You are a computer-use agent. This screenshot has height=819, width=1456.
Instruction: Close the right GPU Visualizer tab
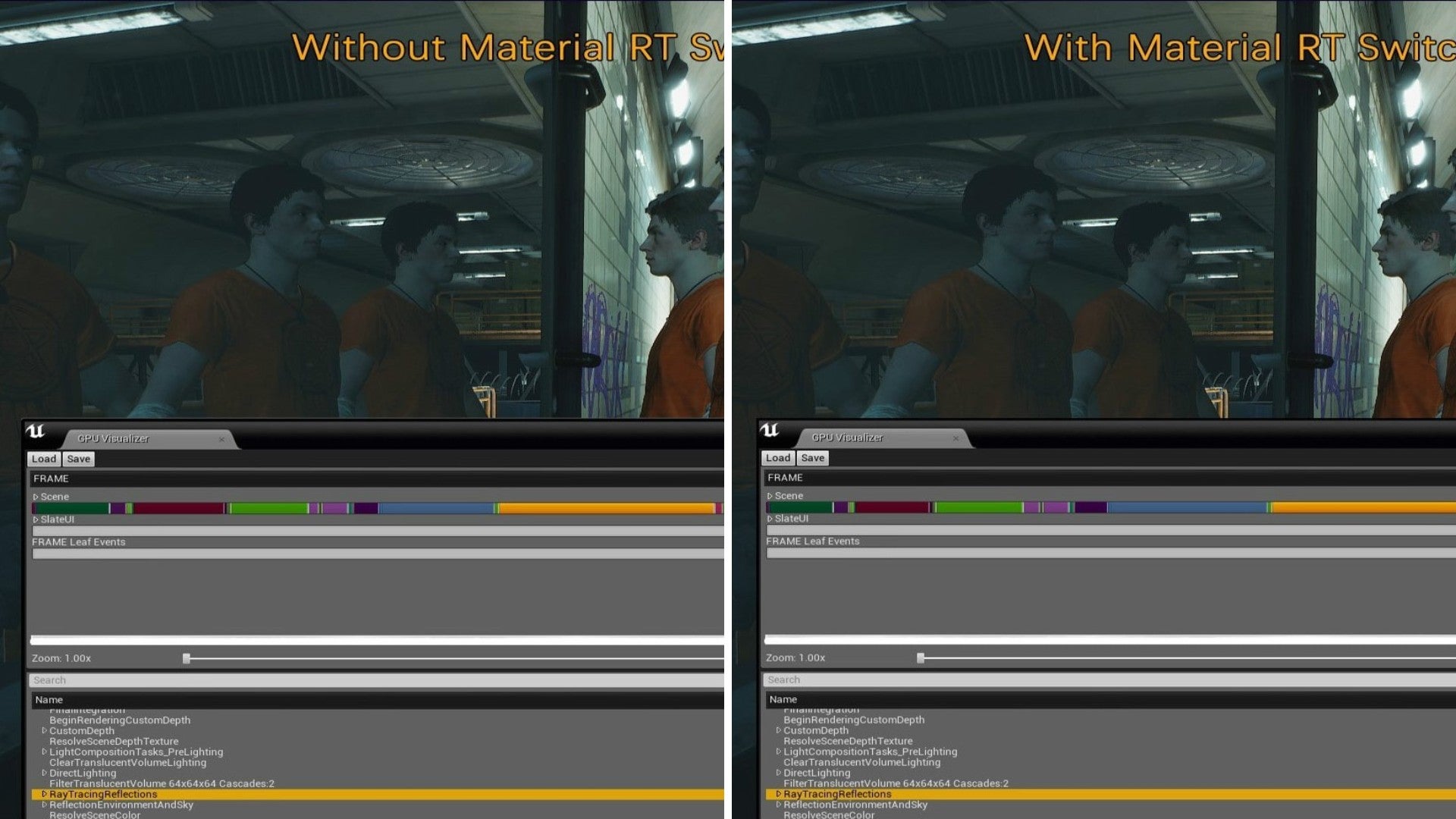(x=955, y=438)
